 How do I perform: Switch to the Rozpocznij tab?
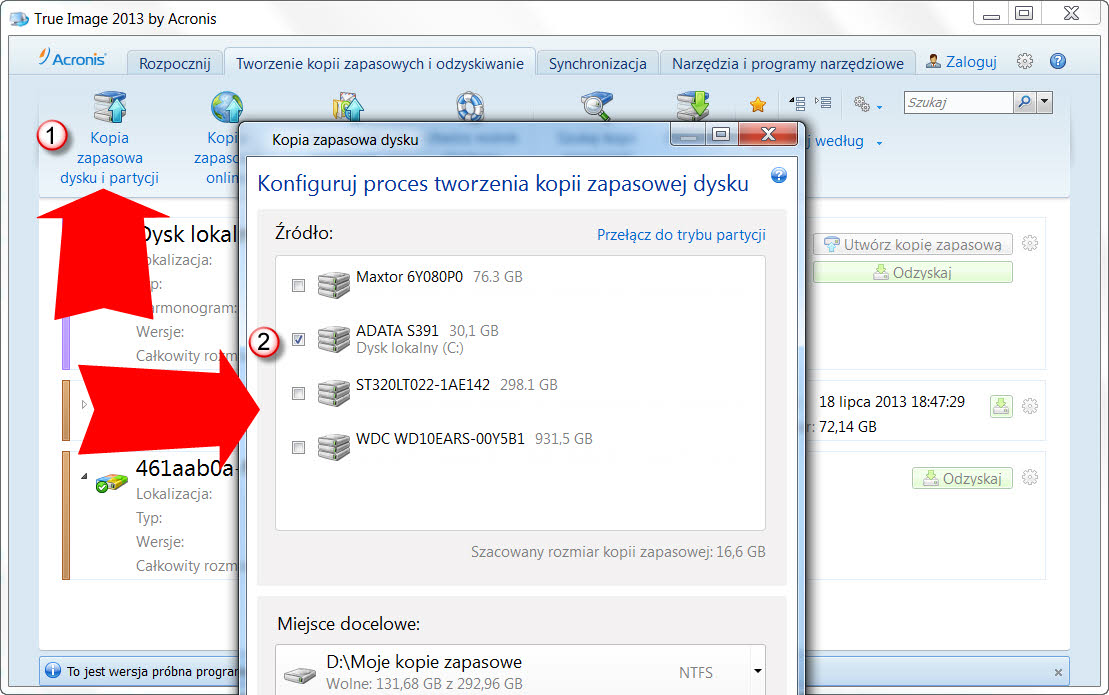coord(175,64)
